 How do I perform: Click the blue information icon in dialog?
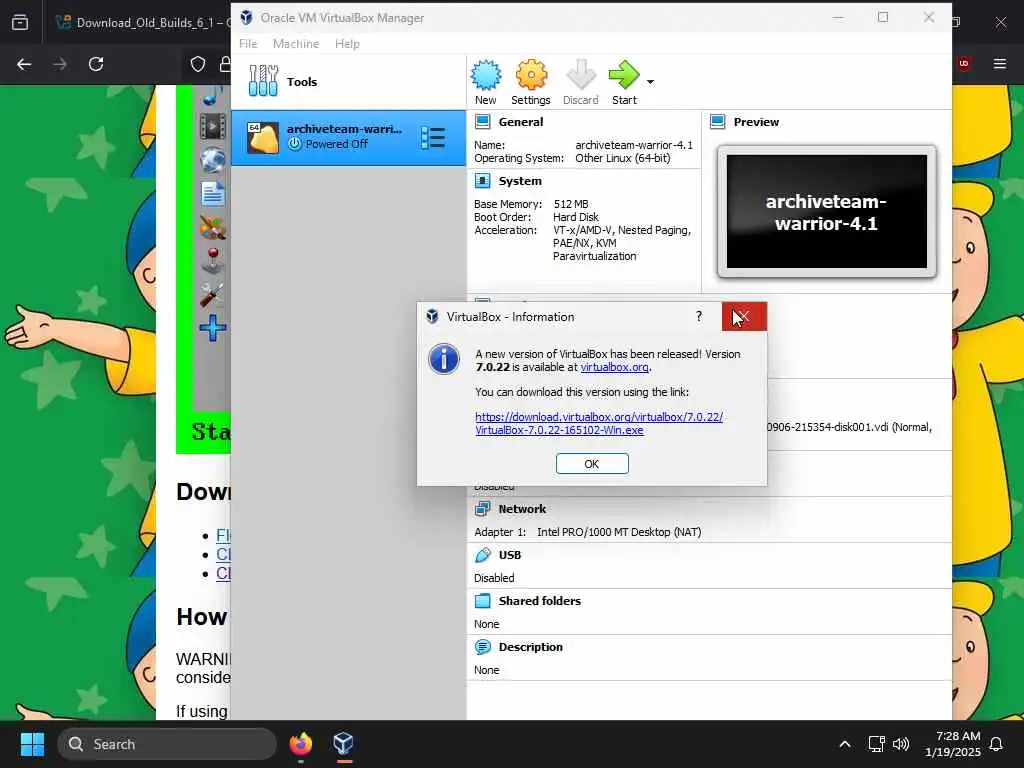444,359
